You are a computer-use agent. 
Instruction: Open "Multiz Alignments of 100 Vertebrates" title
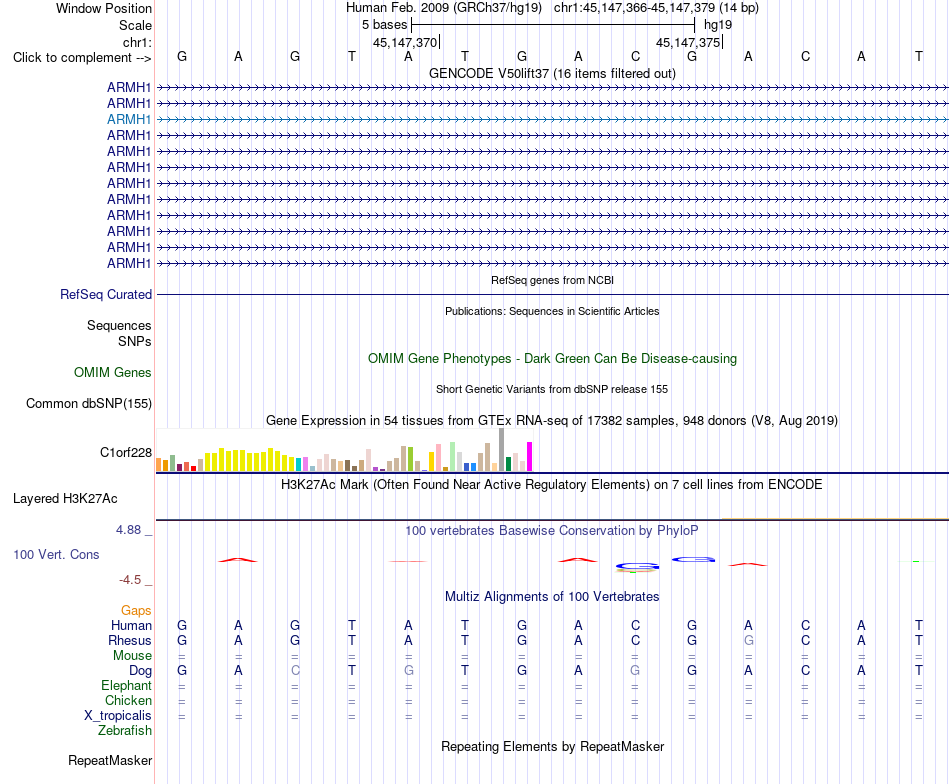pos(552,597)
